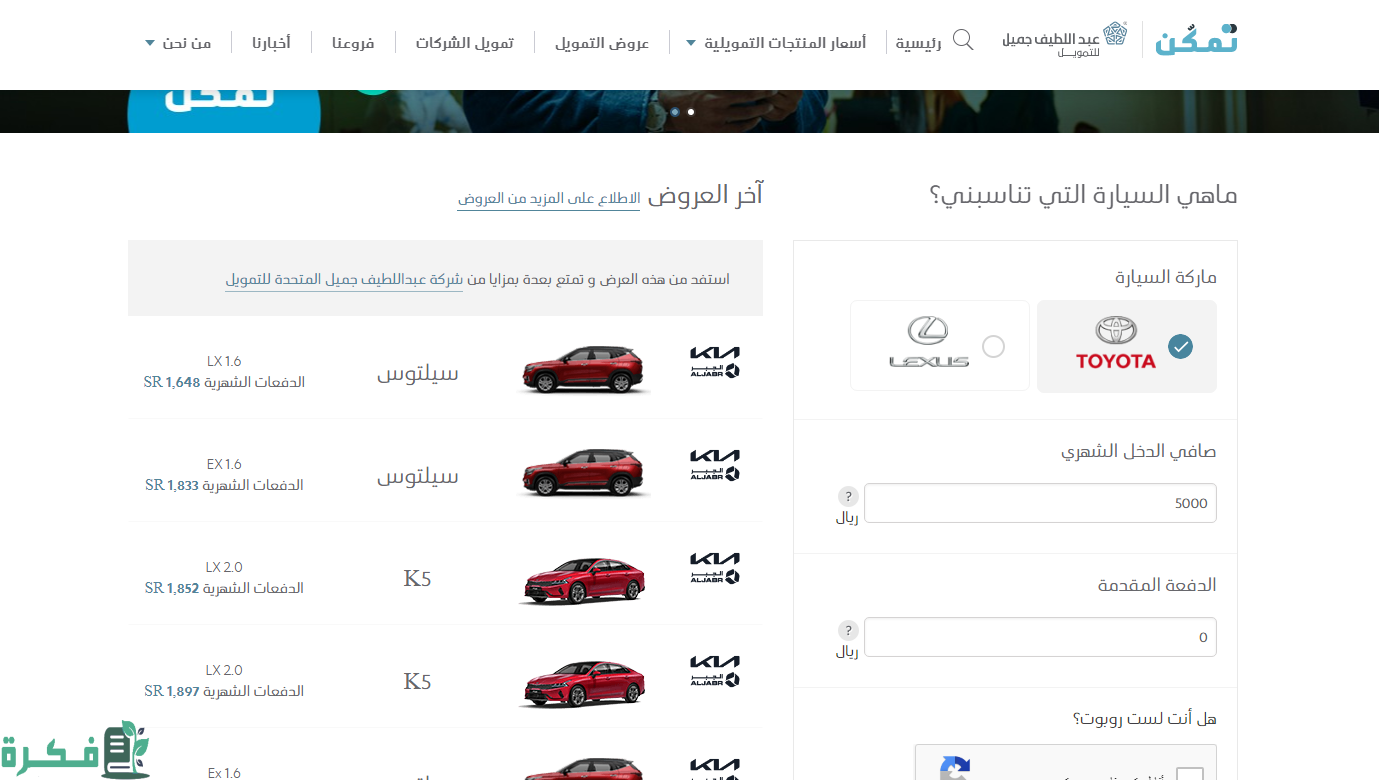Open the عروض التمويل menu item
Image resolution: width=1379 pixels, height=780 pixels.
click(x=602, y=43)
